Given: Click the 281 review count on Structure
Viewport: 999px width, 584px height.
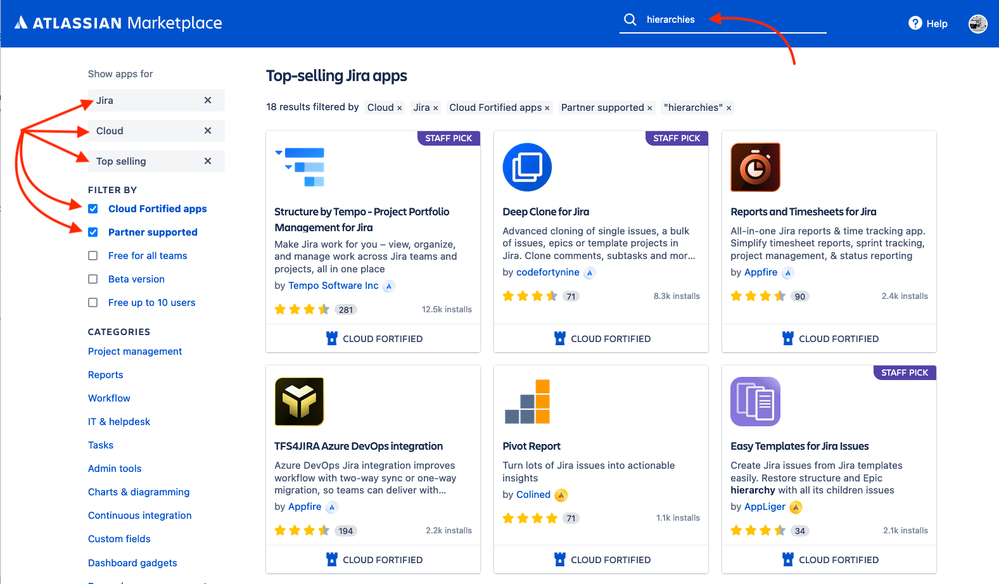Looking at the screenshot, I should 346,310.
